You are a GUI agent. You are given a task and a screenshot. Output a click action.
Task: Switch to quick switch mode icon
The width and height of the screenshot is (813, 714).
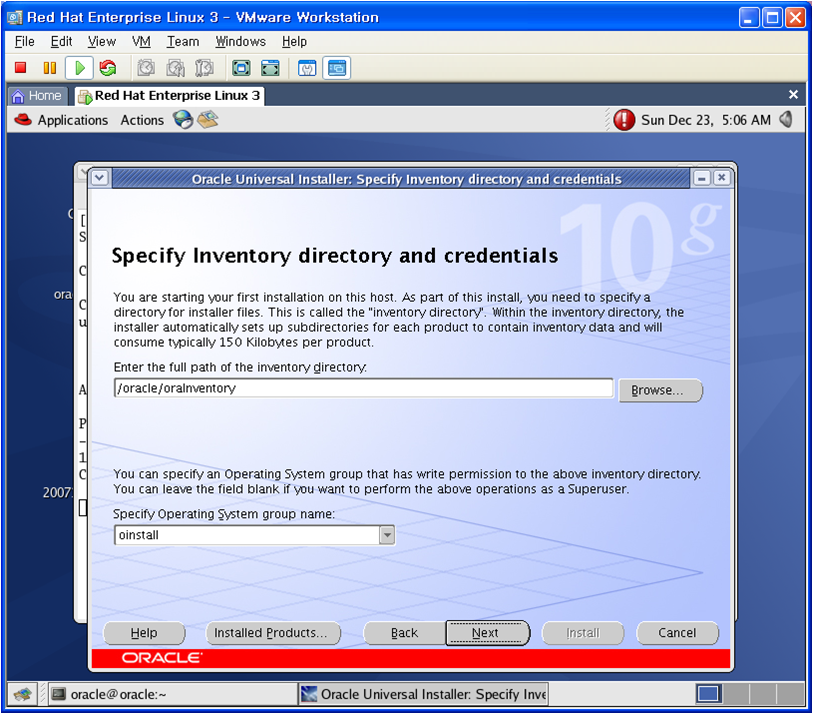point(270,68)
